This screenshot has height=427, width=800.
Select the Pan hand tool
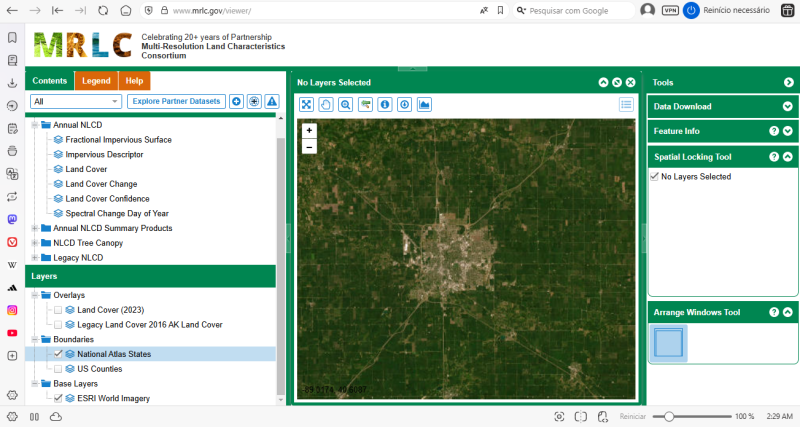pyautogui.click(x=326, y=105)
